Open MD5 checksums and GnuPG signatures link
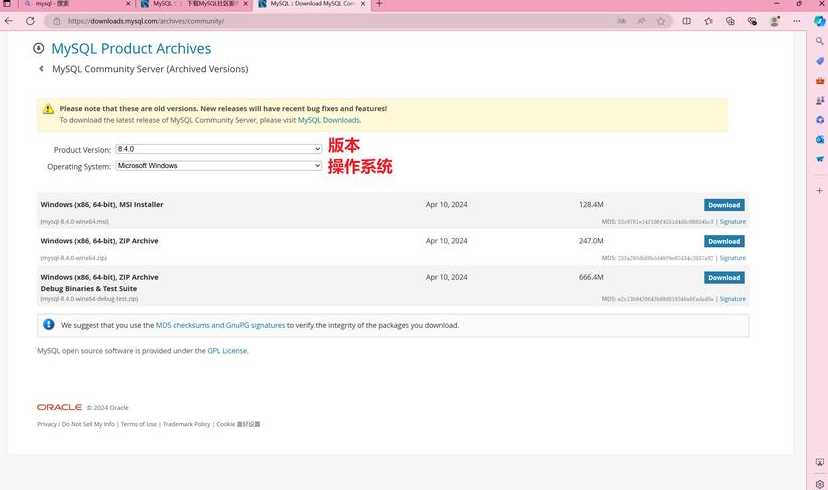Viewport: 828px width, 490px height. tap(220, 325)
